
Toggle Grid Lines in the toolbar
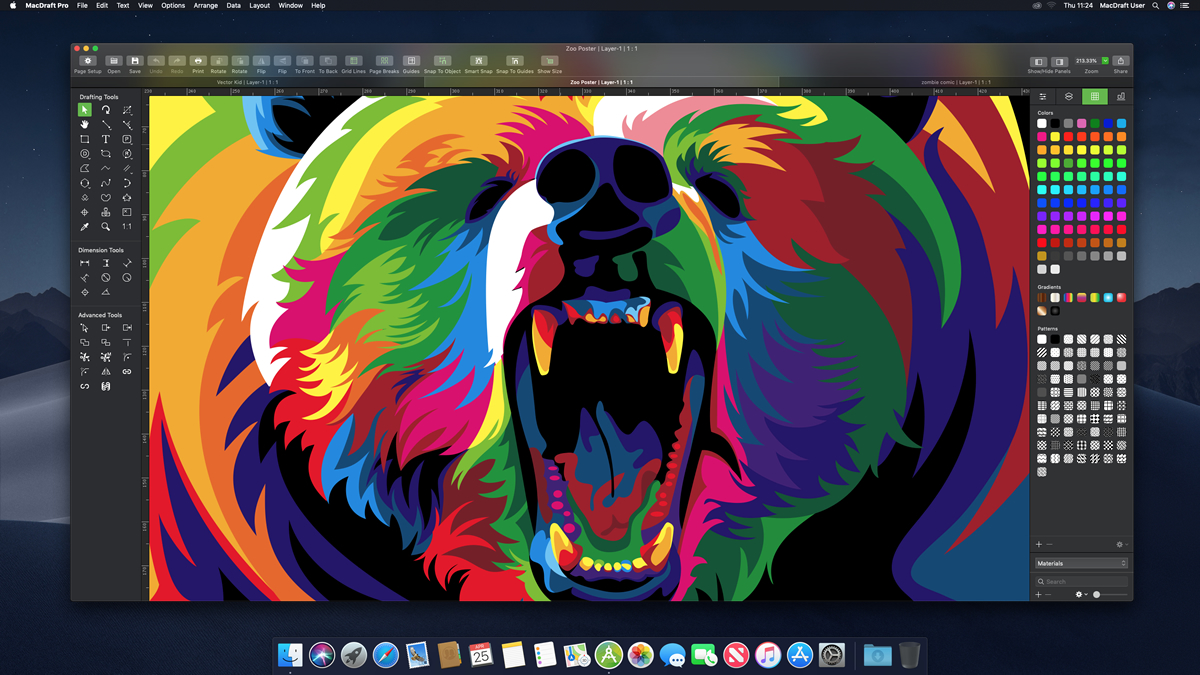[354, 60]
